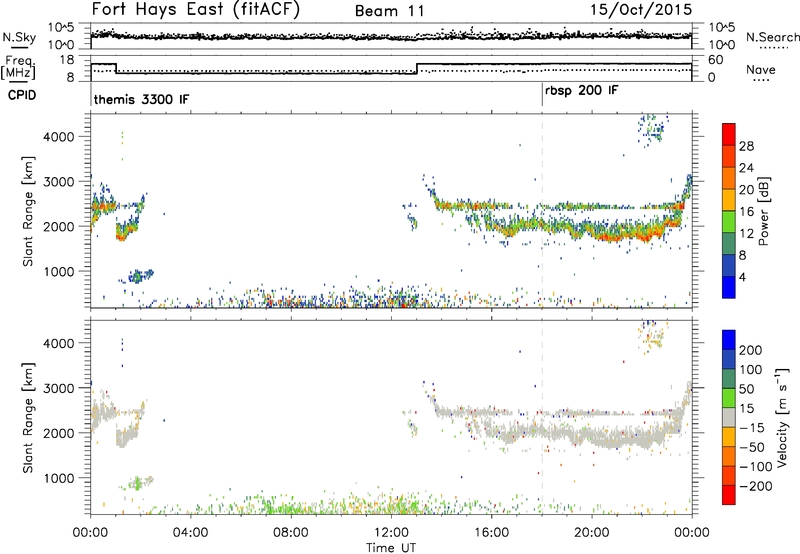Image resolution: width=800 pixels, height=554 pixels.
Task: Click the '08:00' time axis tick label
Action: pos(291,533)
